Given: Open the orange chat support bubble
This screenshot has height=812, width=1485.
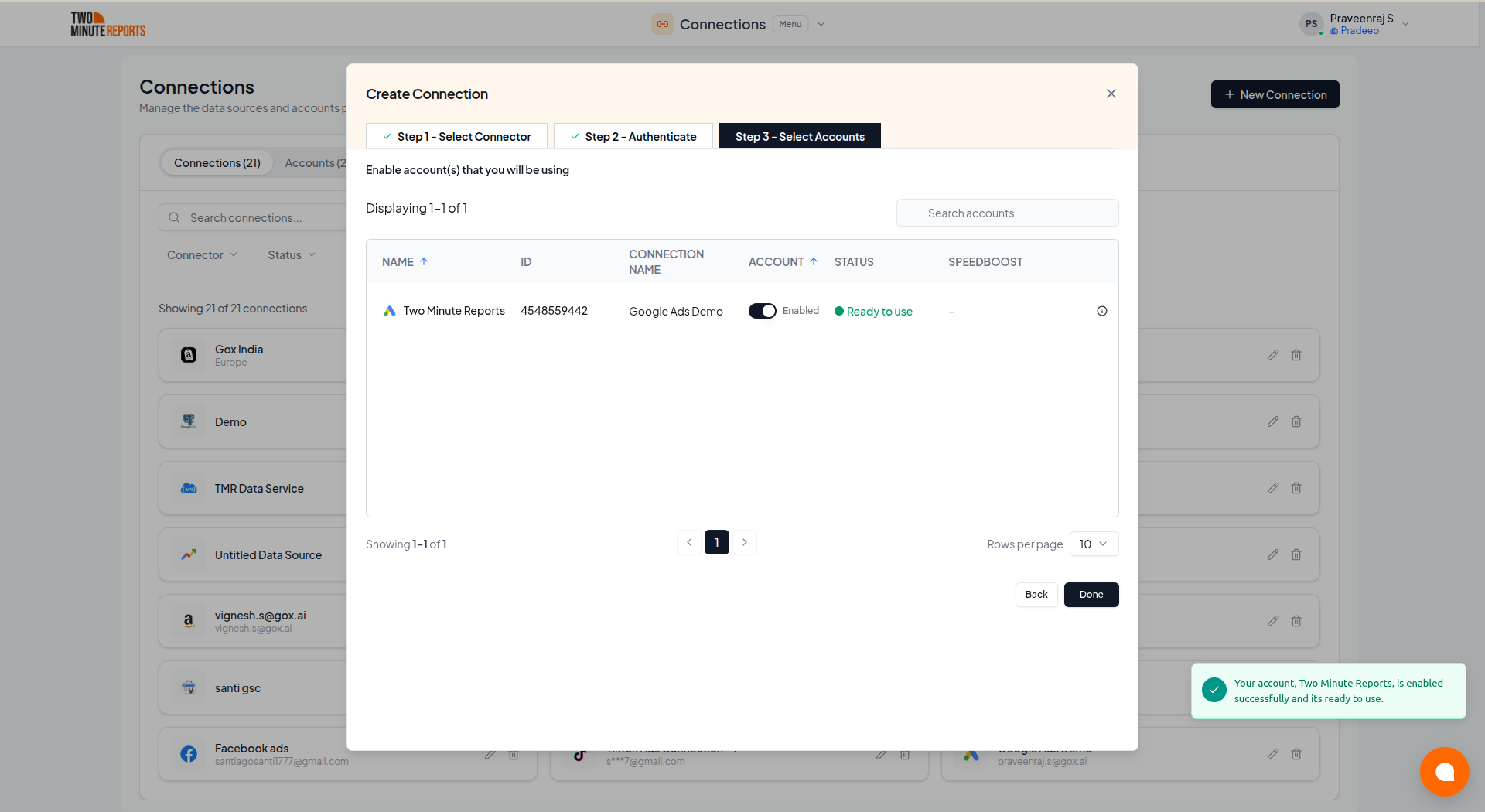Looking at the screenshot, I should coord(1443,771).
